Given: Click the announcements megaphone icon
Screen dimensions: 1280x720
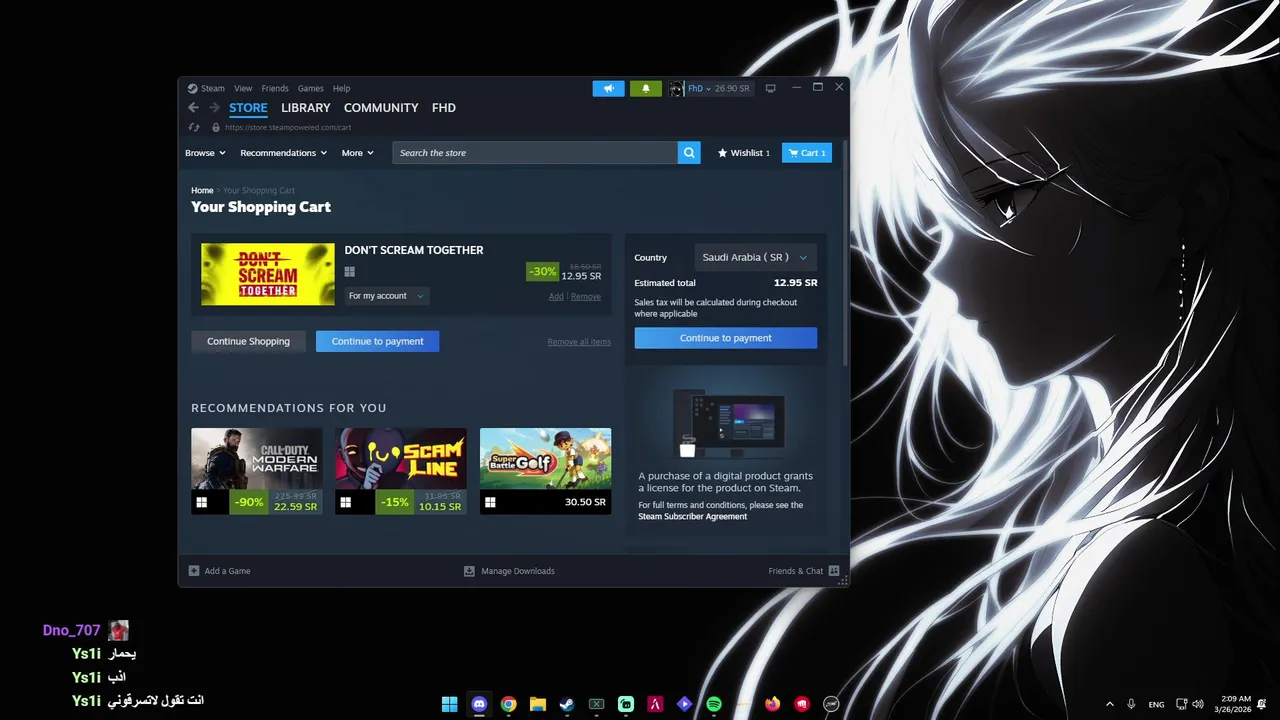Looking at the screenshot, I should click(608, 88).
